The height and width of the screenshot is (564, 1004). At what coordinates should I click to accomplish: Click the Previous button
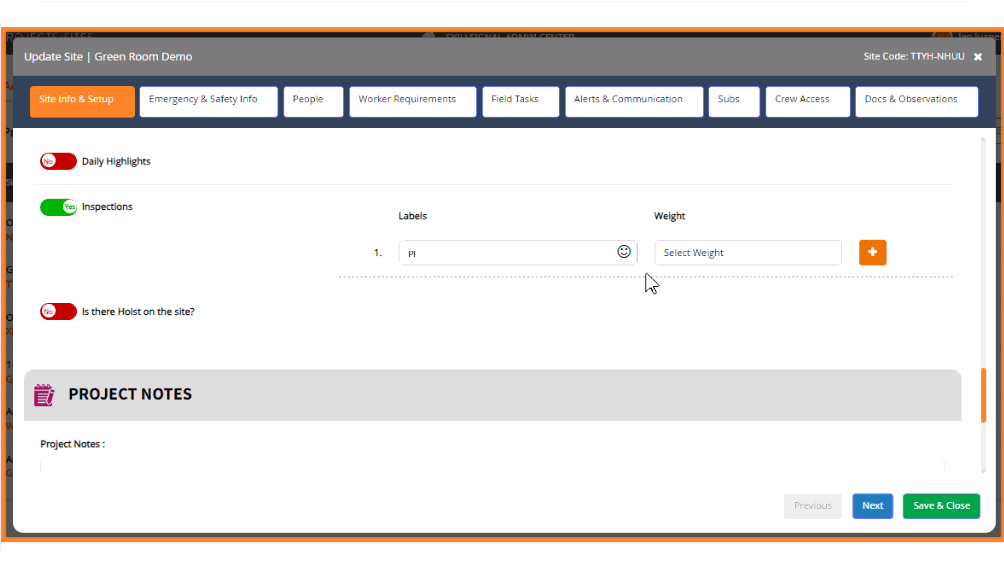tap(813, 506)
